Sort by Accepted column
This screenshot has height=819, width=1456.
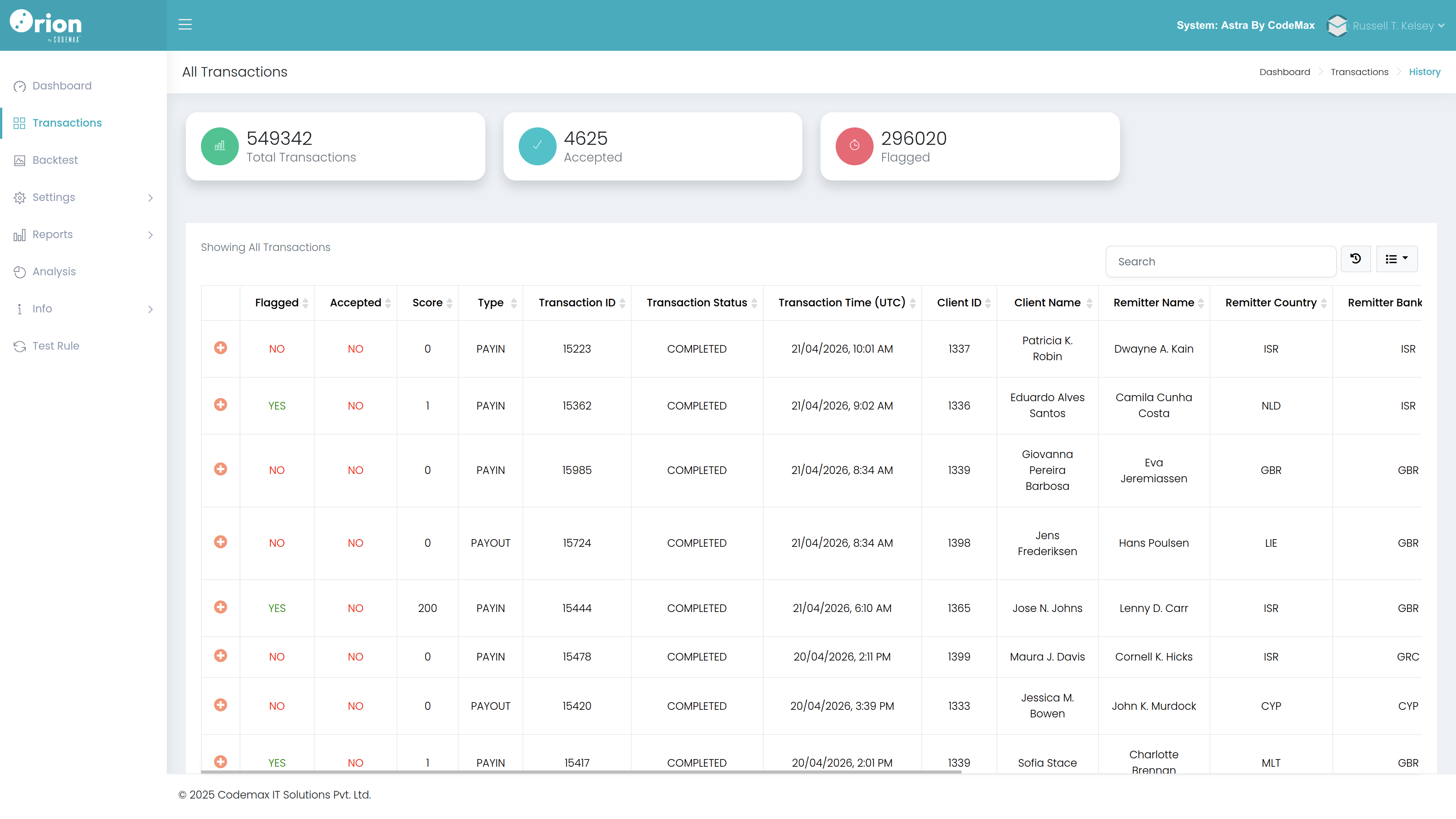(356, 303)
